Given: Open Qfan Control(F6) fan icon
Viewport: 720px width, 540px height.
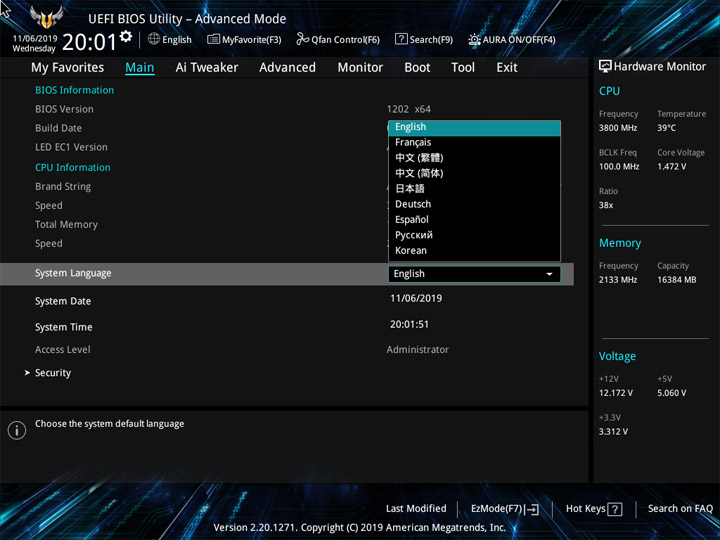Looking at the screenshot, I should (302, 39).
